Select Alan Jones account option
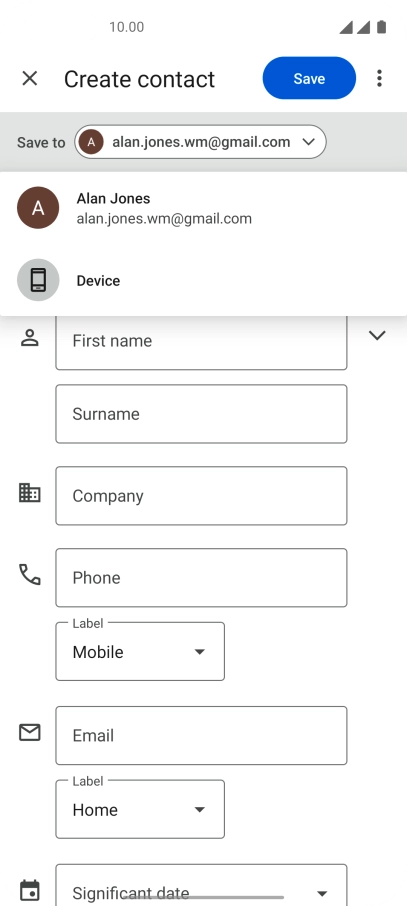407x906 pixels. coord(204,208)
